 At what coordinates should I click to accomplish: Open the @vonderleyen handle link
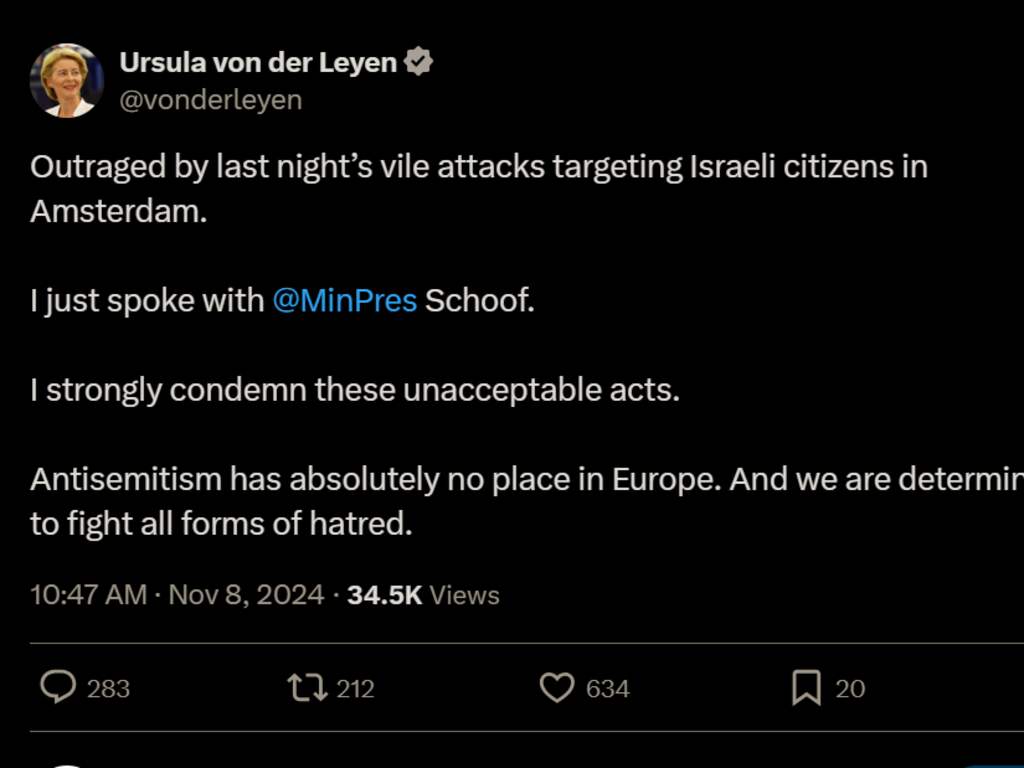(210, 100)
